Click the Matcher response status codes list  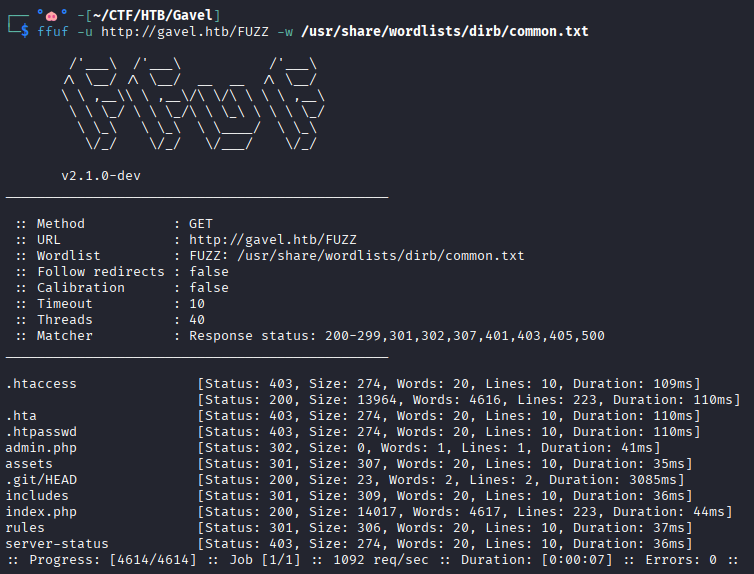(x=397, y=336)
